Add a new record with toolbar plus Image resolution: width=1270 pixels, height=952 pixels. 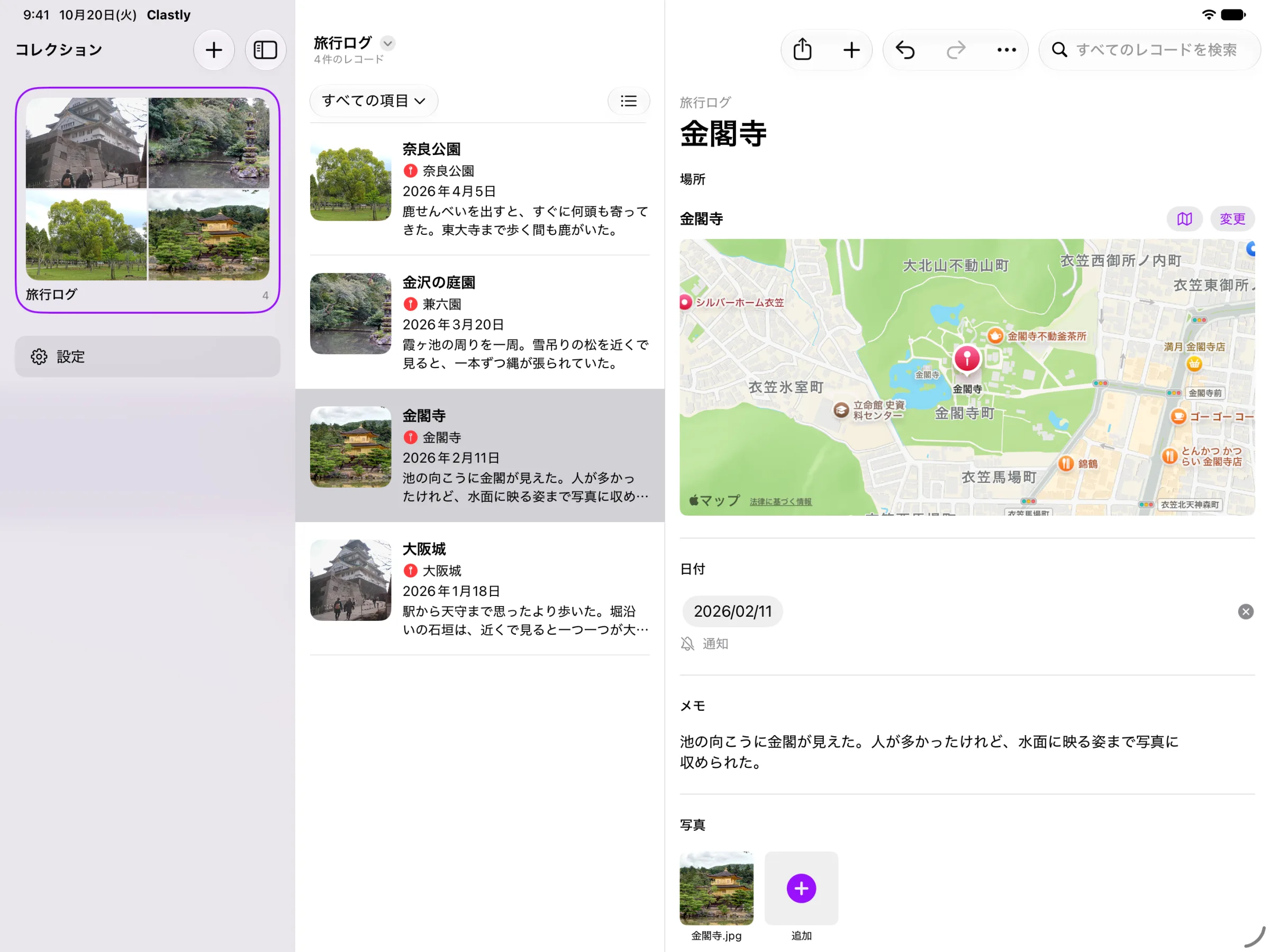(x=851, y=50)
